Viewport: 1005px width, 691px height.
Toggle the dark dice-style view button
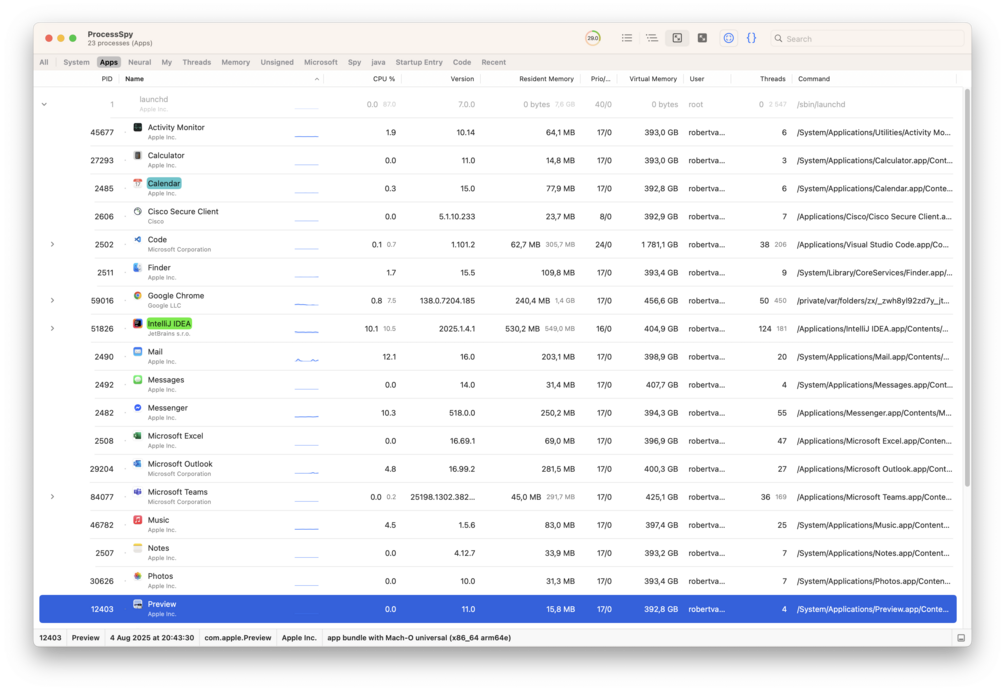702,38
